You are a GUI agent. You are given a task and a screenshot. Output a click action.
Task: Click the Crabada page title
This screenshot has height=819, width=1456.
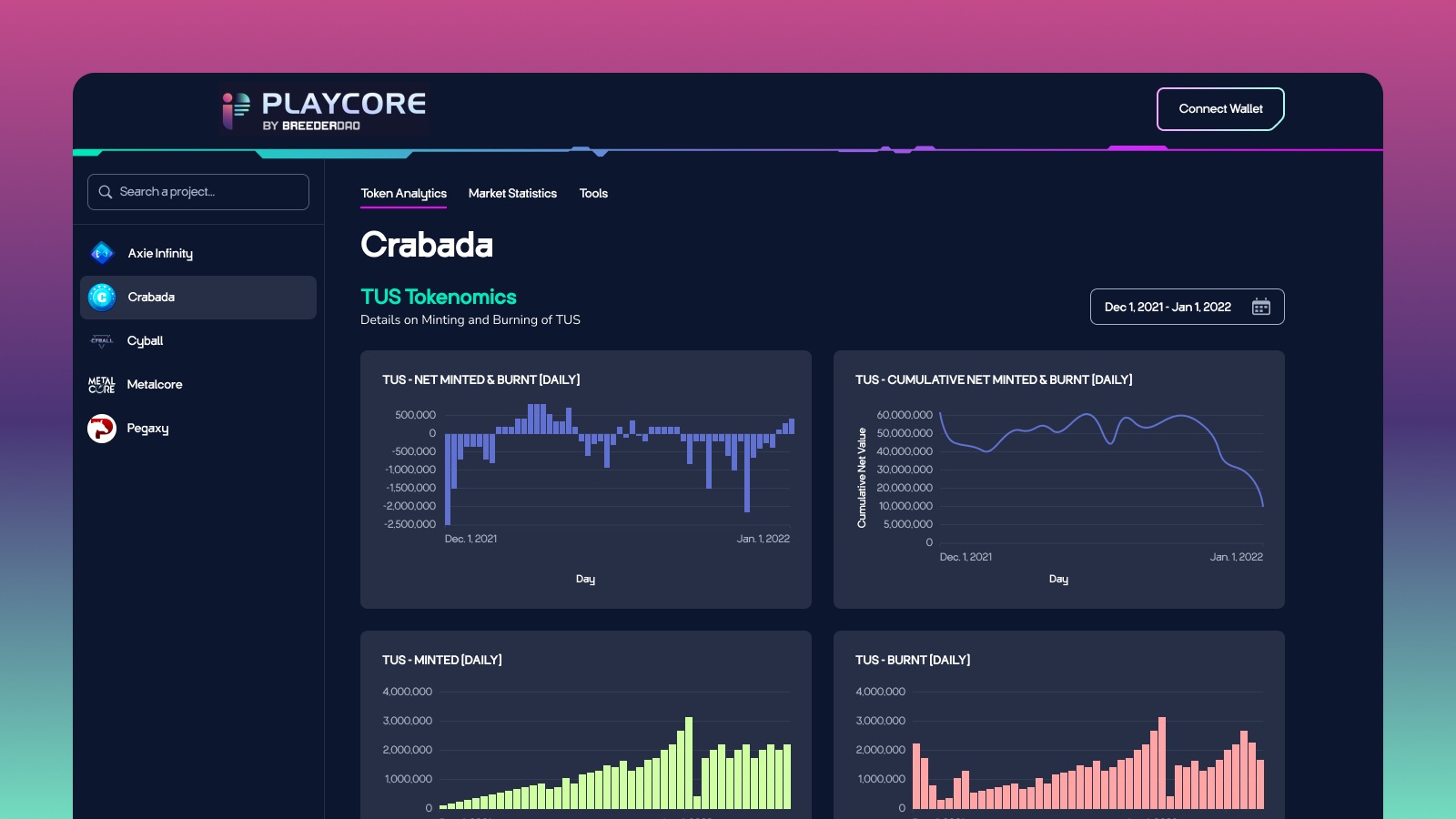tap(427, 245)
